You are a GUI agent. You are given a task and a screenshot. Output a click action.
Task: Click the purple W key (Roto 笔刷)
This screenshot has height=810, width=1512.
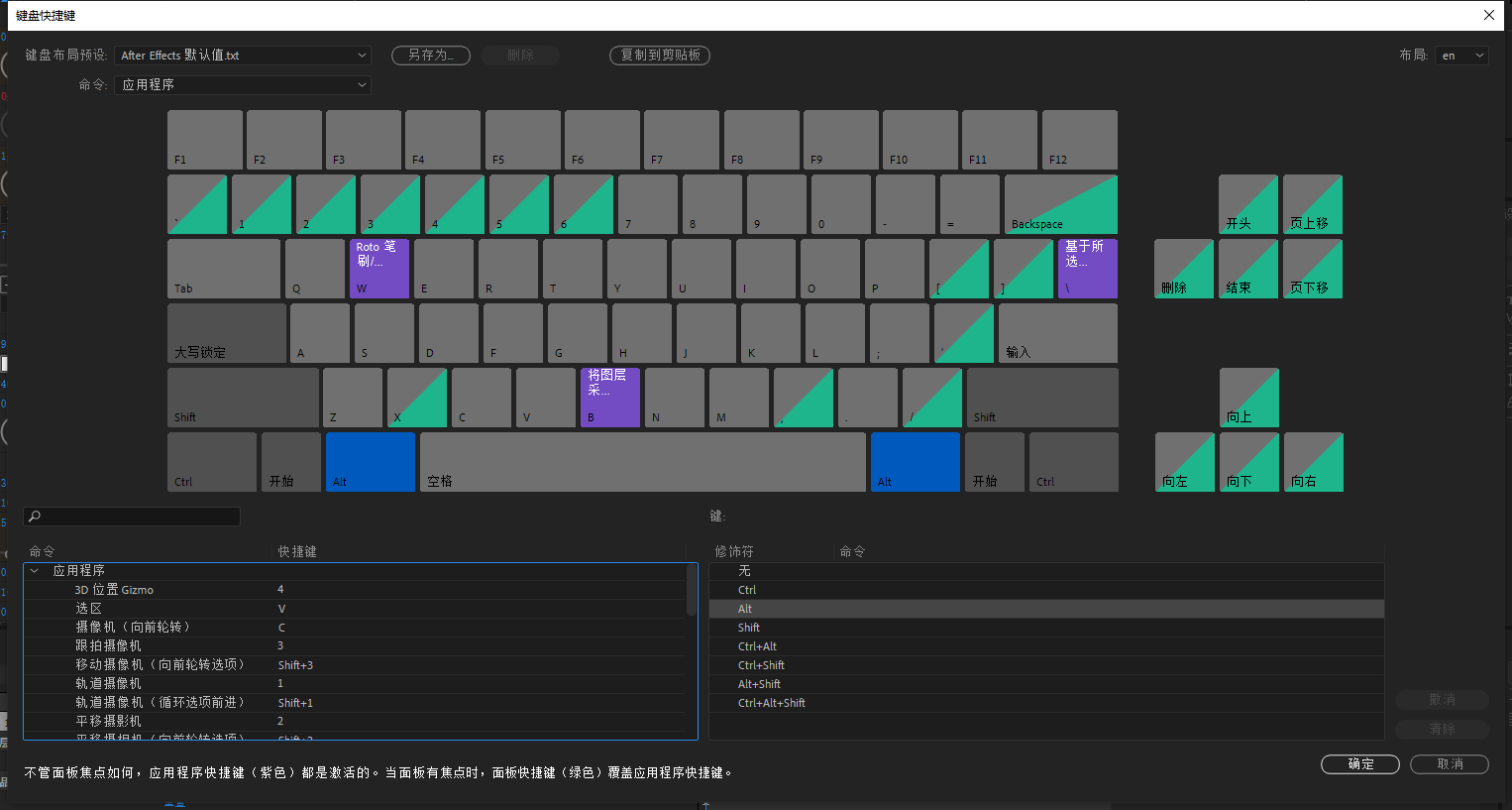379,269
